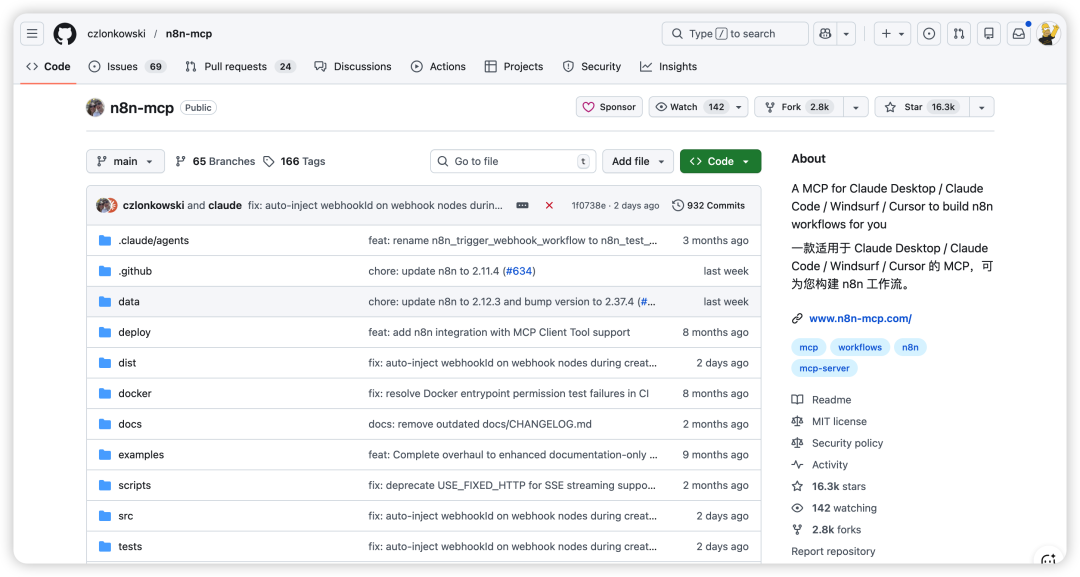Sponsor the repository with heart button

point(609,107)
